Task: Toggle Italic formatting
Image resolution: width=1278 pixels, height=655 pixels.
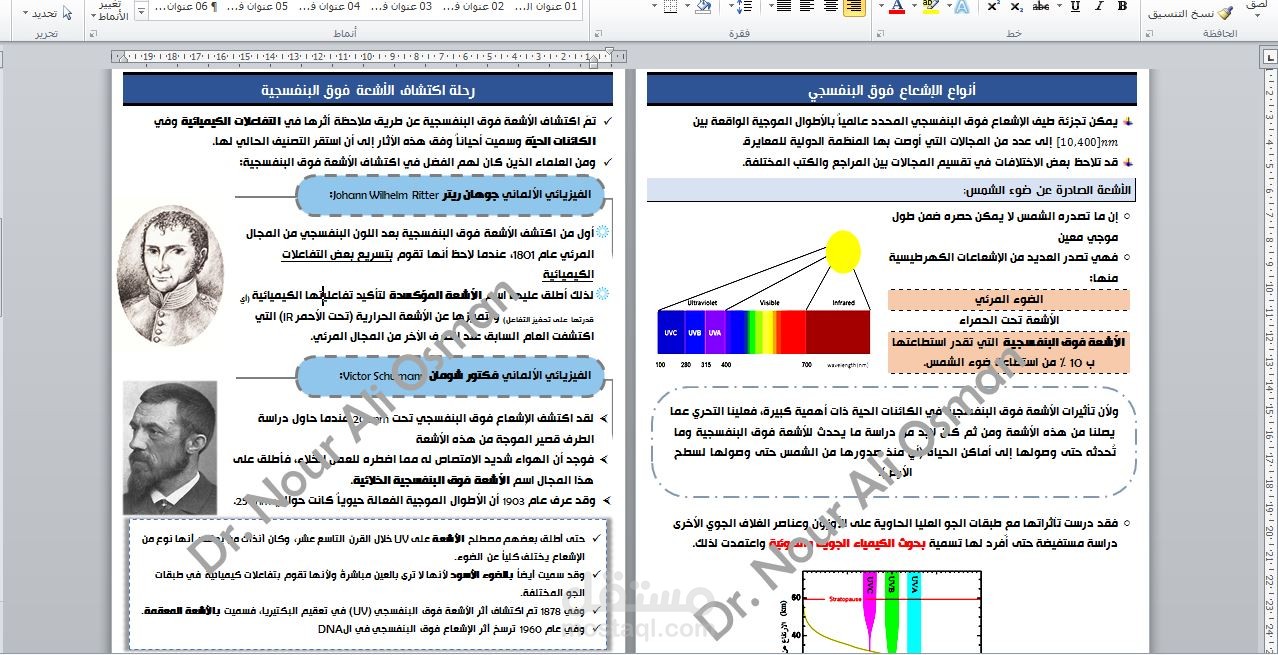Action: point(1099,6)
